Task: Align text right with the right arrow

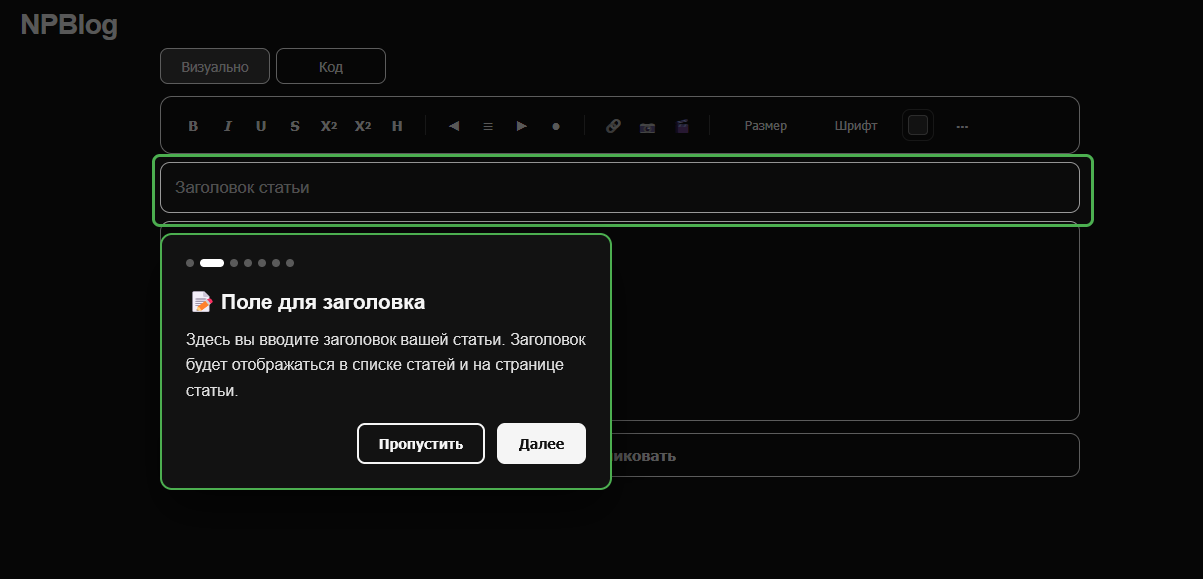Action: (x=522, y=126)
